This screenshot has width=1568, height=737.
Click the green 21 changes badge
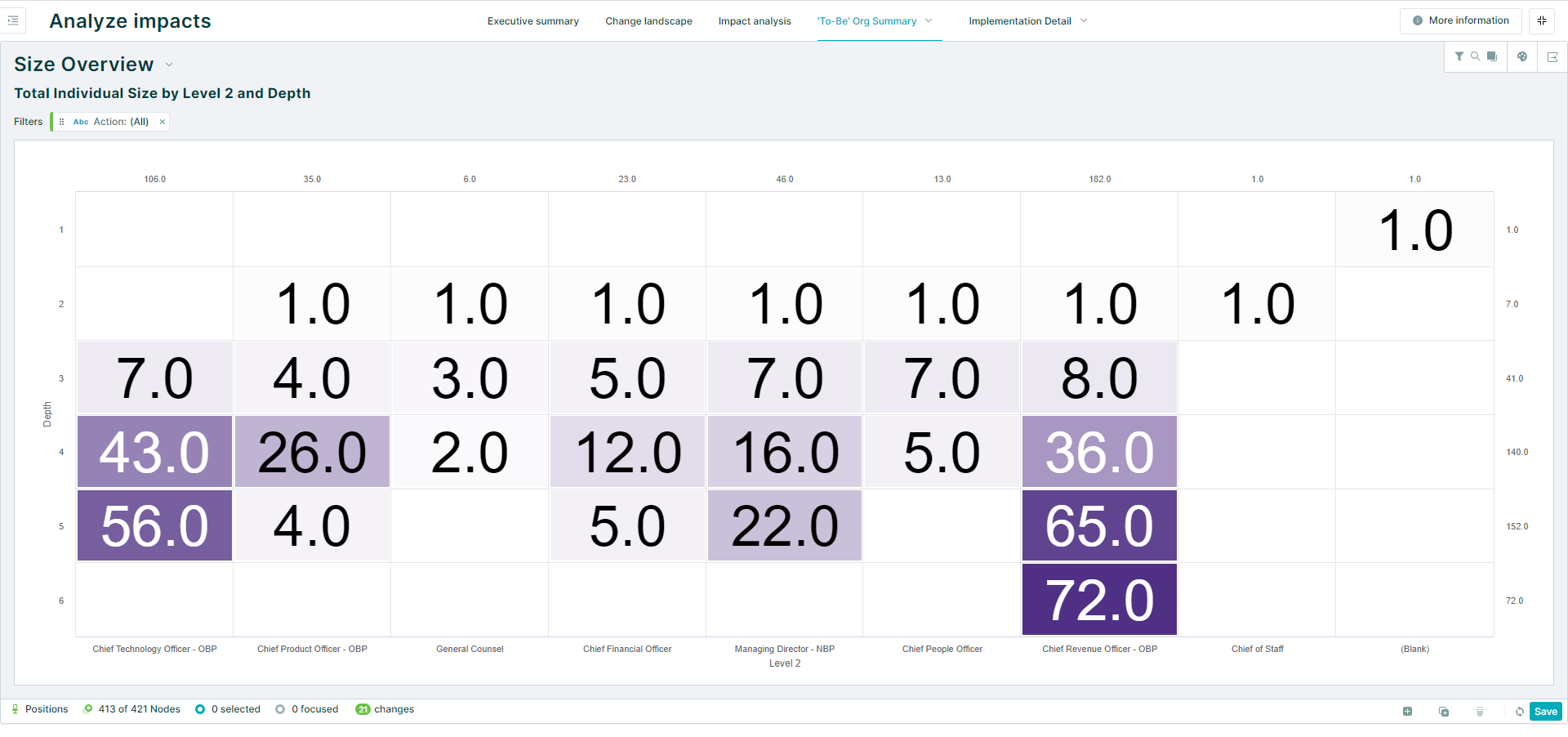click(363, 709)
